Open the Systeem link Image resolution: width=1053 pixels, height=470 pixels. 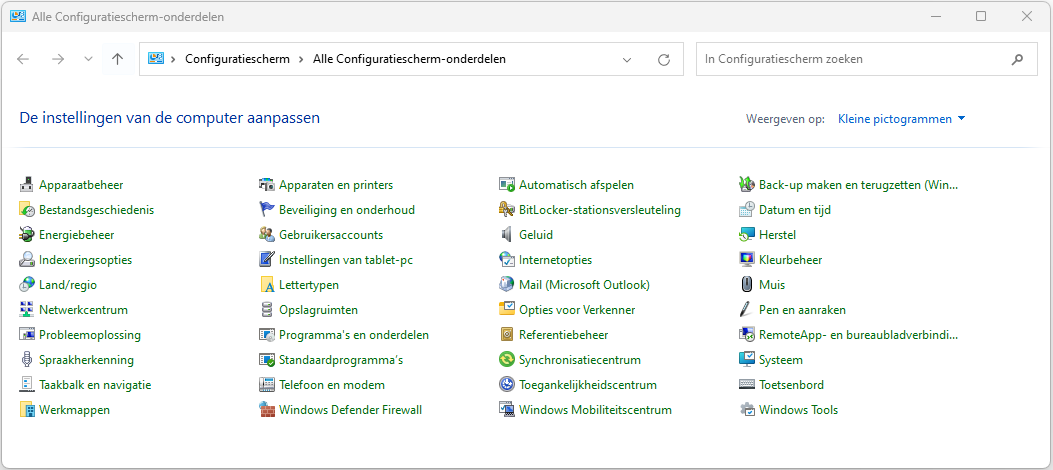click(x=781, y=360)
